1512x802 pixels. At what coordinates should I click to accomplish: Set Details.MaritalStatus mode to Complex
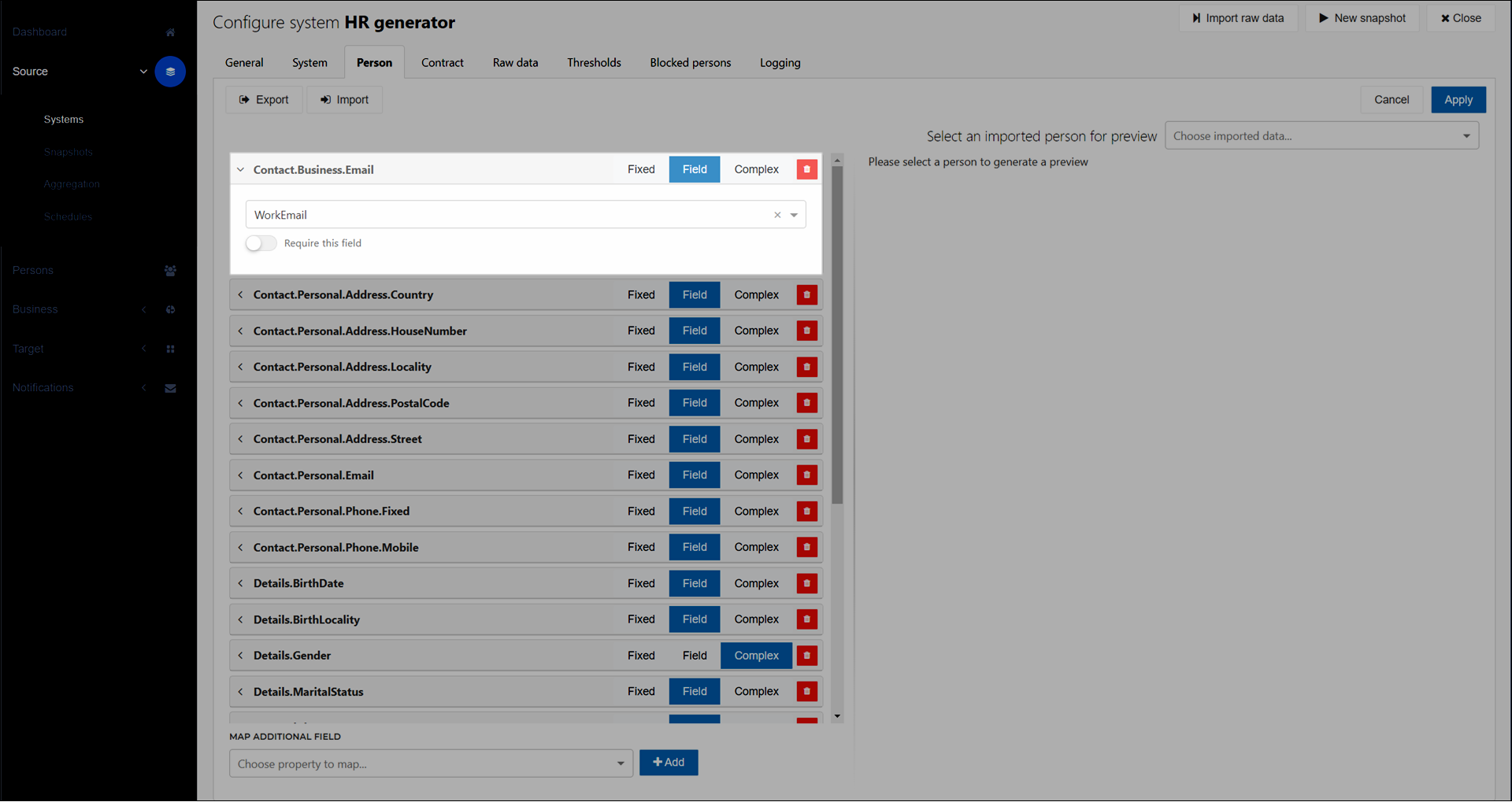[x=756, y=691]
